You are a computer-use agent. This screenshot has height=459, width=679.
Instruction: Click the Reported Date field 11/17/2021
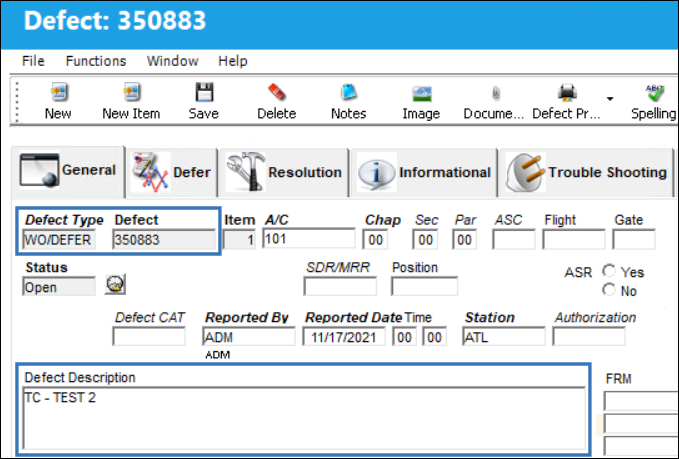[344, 337]
